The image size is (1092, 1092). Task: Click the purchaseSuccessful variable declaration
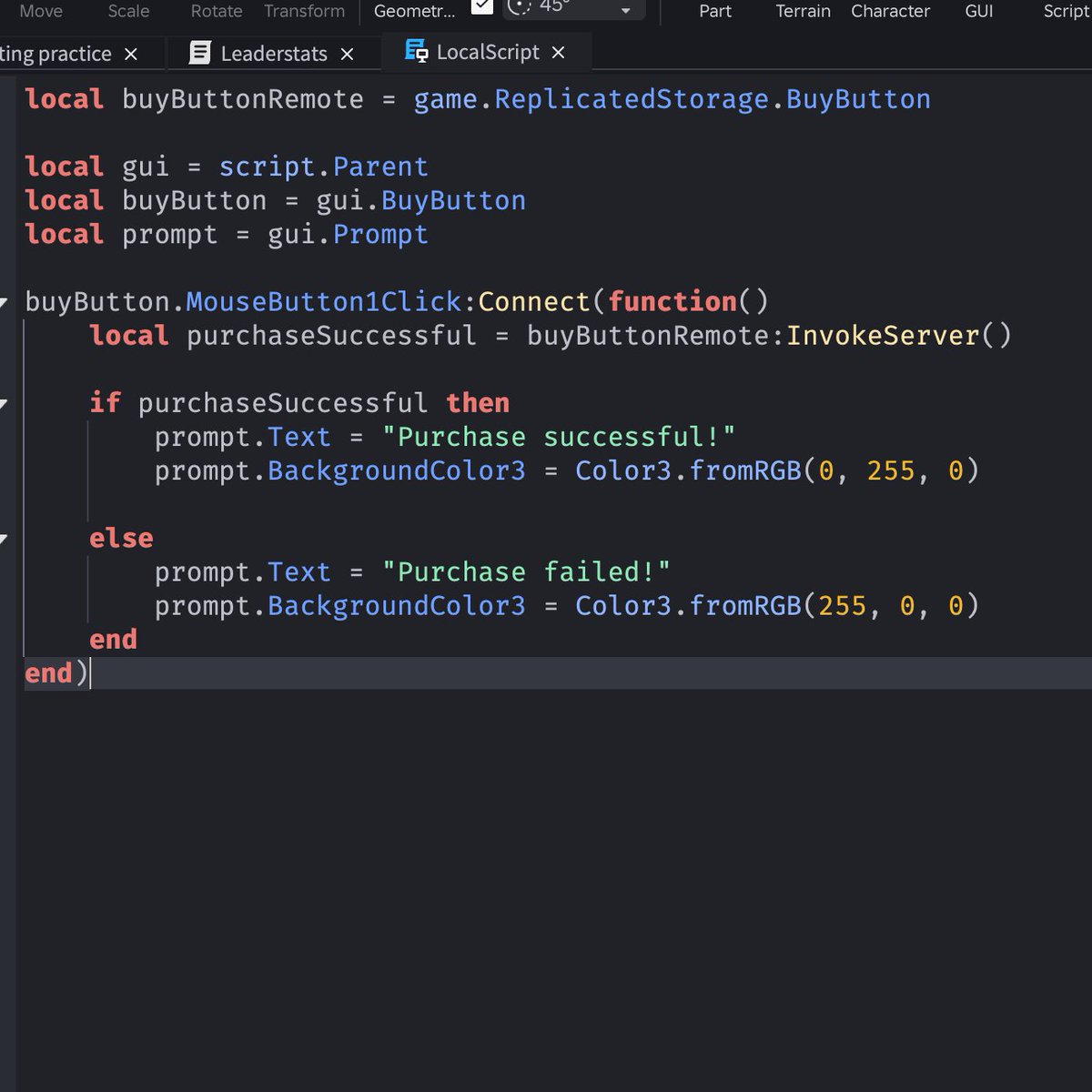[x=331, y=335]
